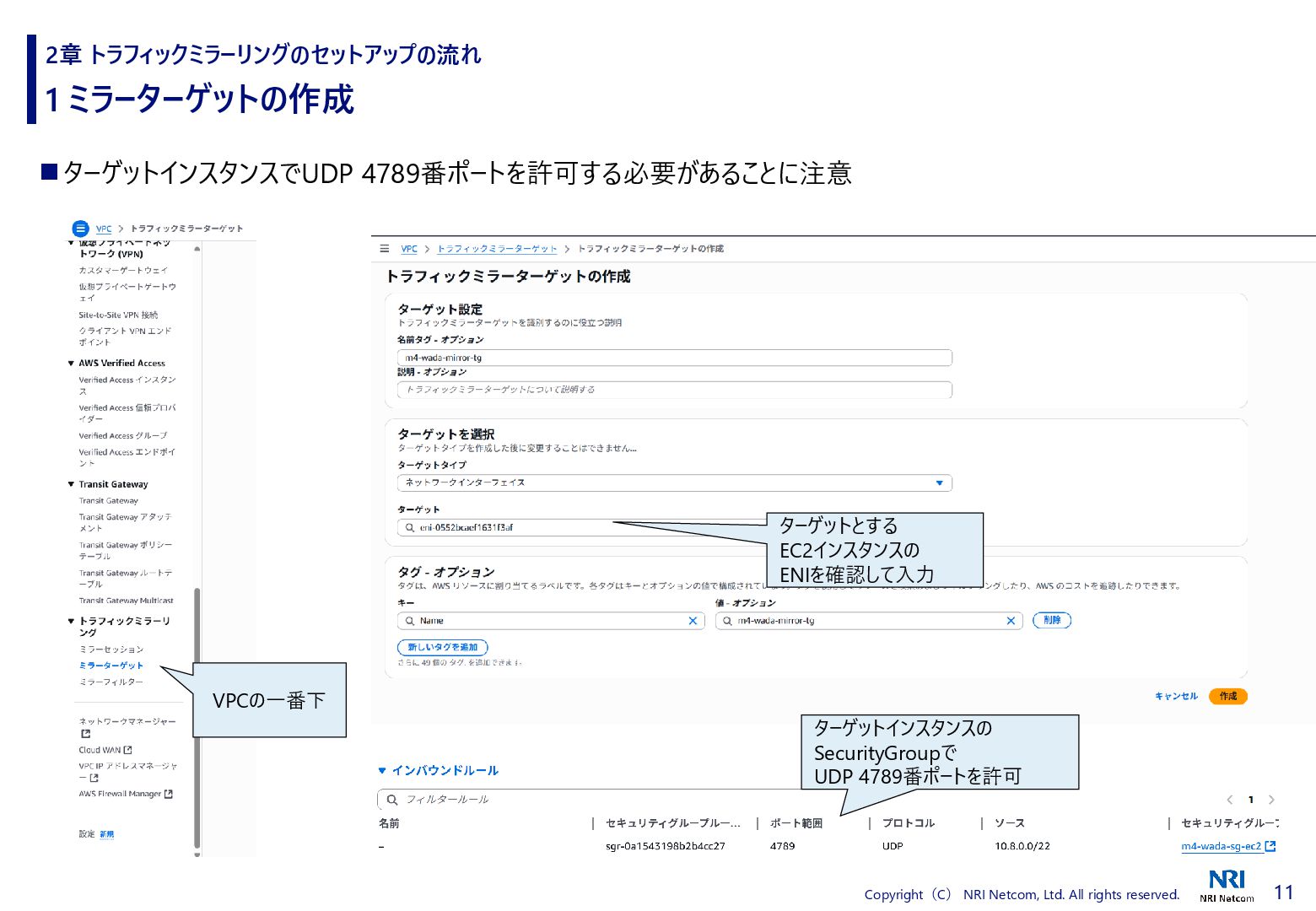The width and height of the screenshot is (1316, 911).
Task: Click the hamburger menu icon in the creation page
Action: point(385,249)
